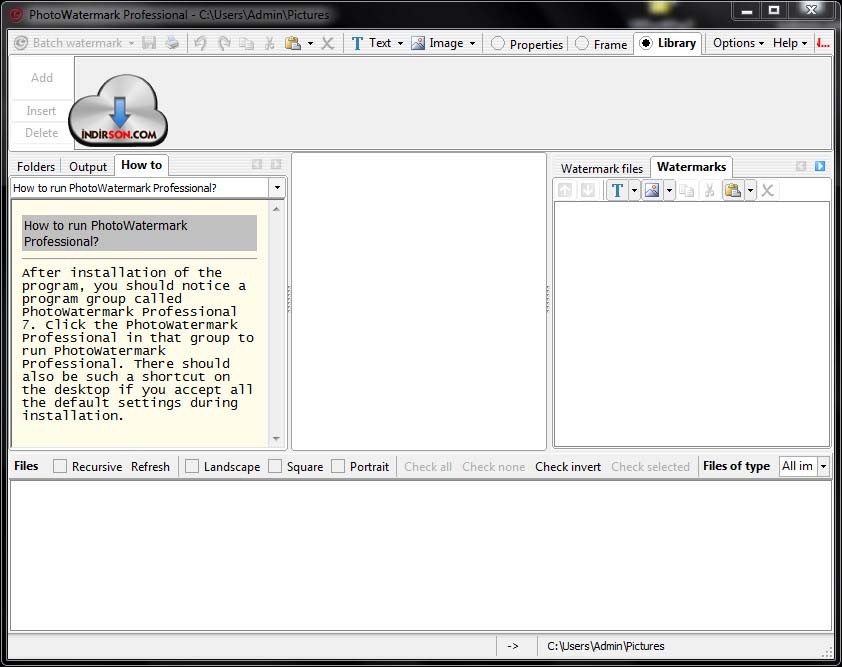Click the Copy icon in main toolbar
Screen dimensions: 842x667
click(246, 44)
